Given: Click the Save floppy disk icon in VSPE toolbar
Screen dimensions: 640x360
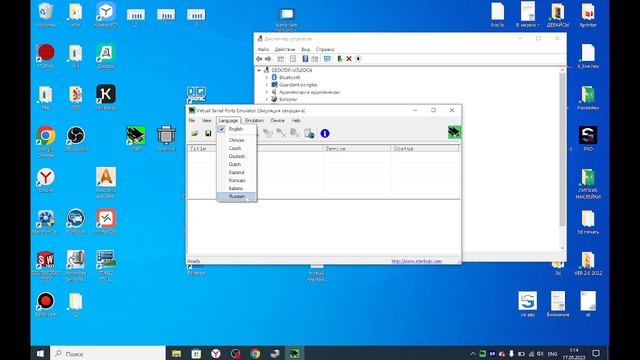Looking at the screenshot, I should pos(208,133).
